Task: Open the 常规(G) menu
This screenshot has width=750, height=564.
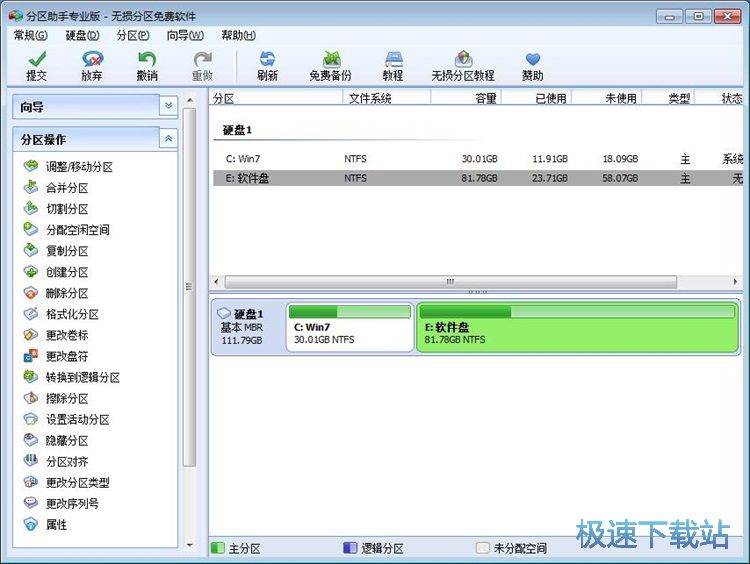Action: point(31,35)
